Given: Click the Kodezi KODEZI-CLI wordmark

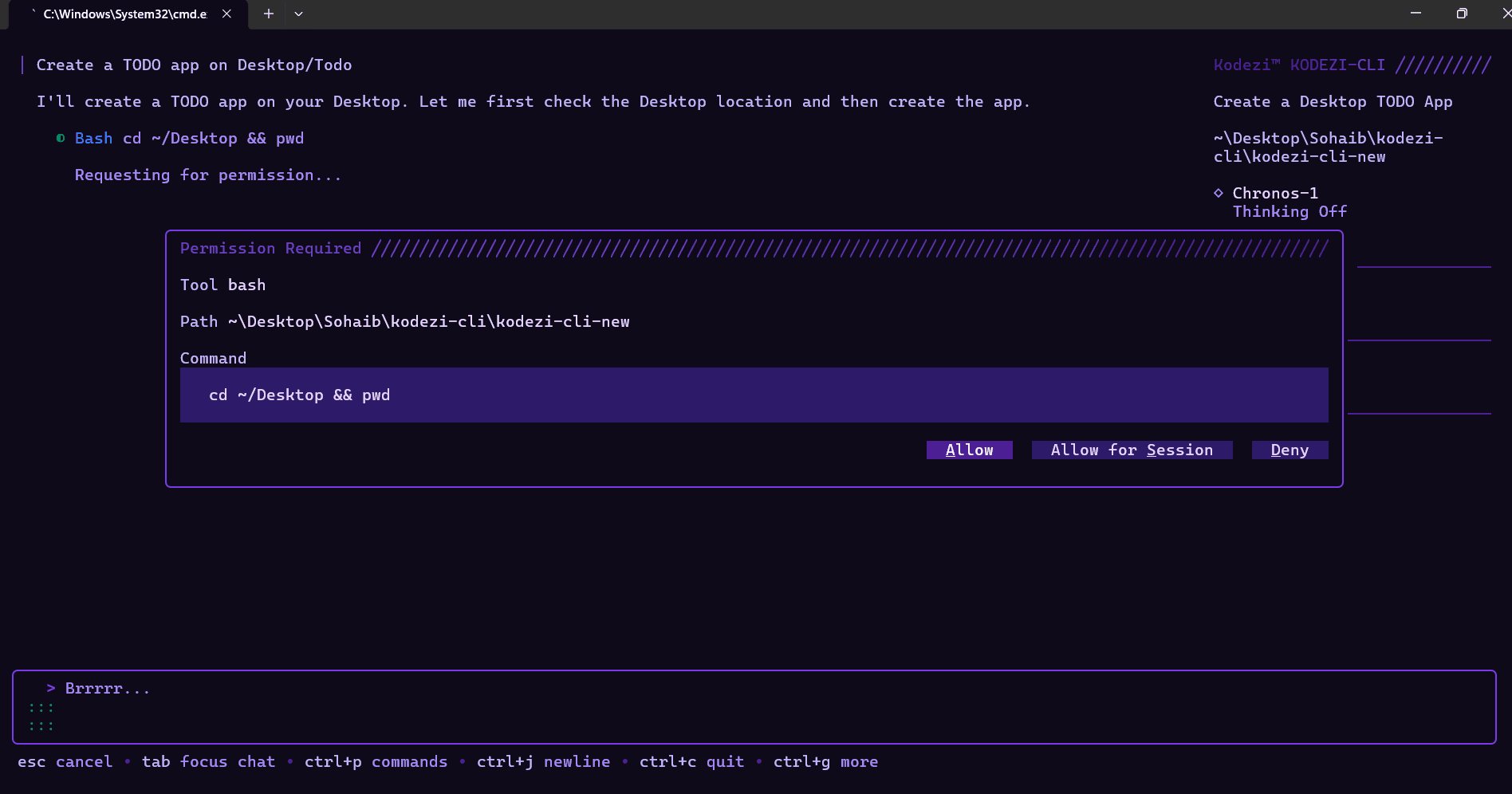Looking at the screenshot, I should [1298, 65].
